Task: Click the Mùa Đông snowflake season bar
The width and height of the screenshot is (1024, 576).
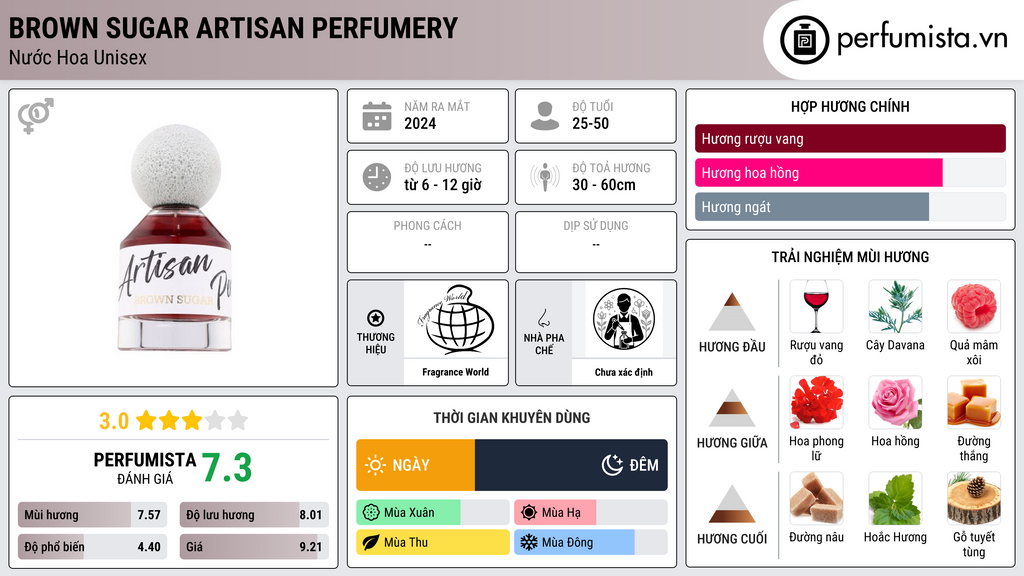Action: (574, 542)
